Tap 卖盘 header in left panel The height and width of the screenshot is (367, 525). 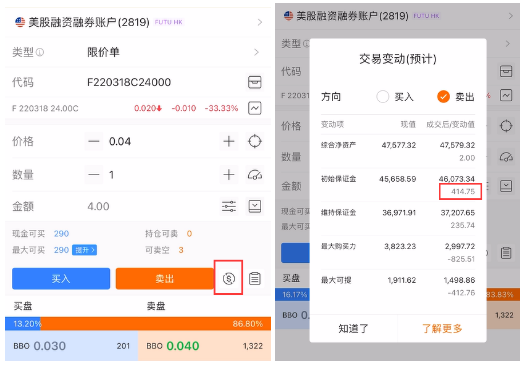pos(156,306)
